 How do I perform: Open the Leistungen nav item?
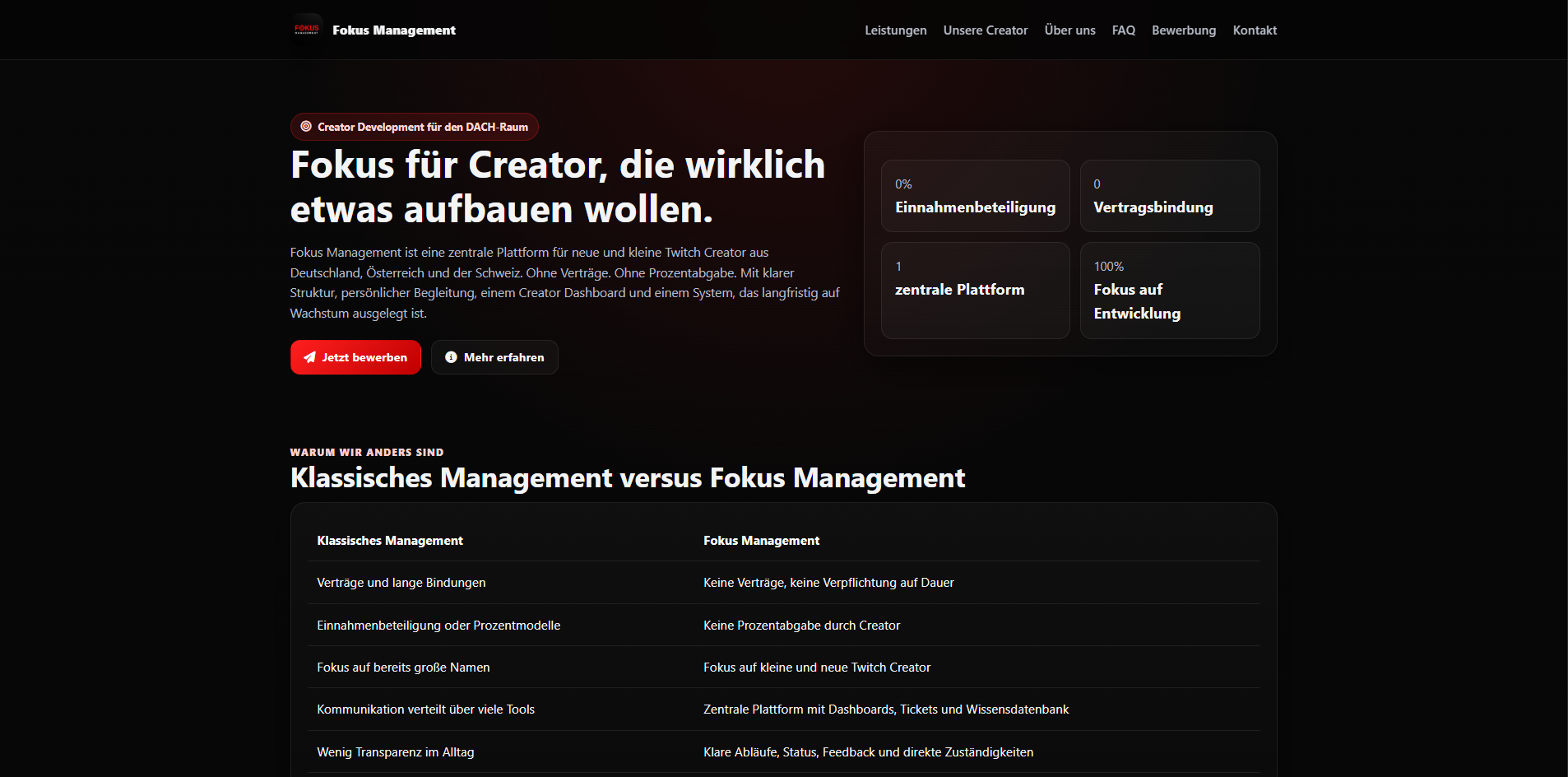pyautogui.click(x=895, y=30)
